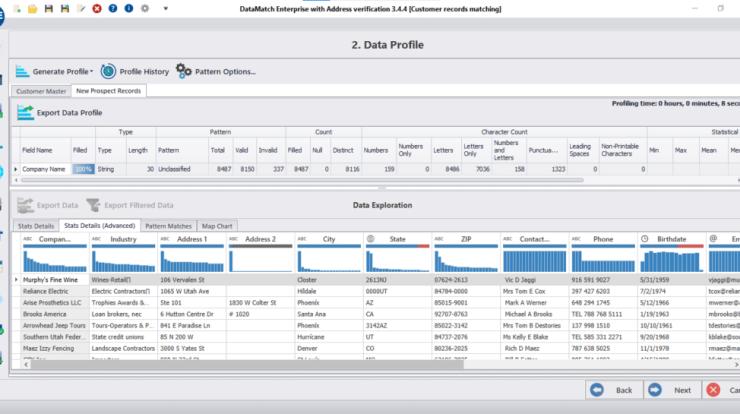
Task: Click the Generate Profile chart icon
Action: [22, 71]
